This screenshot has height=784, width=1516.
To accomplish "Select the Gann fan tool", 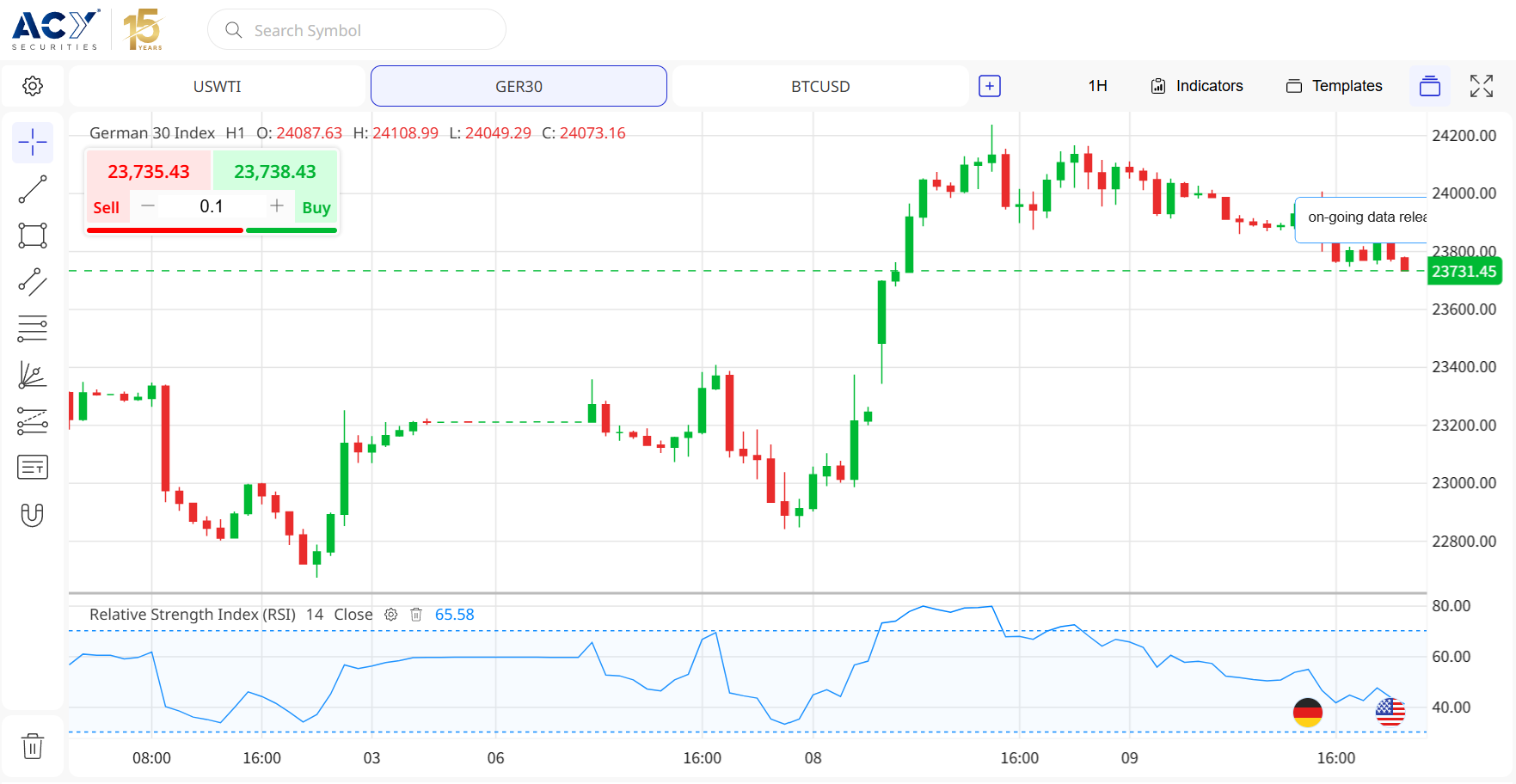I will 33,375.
